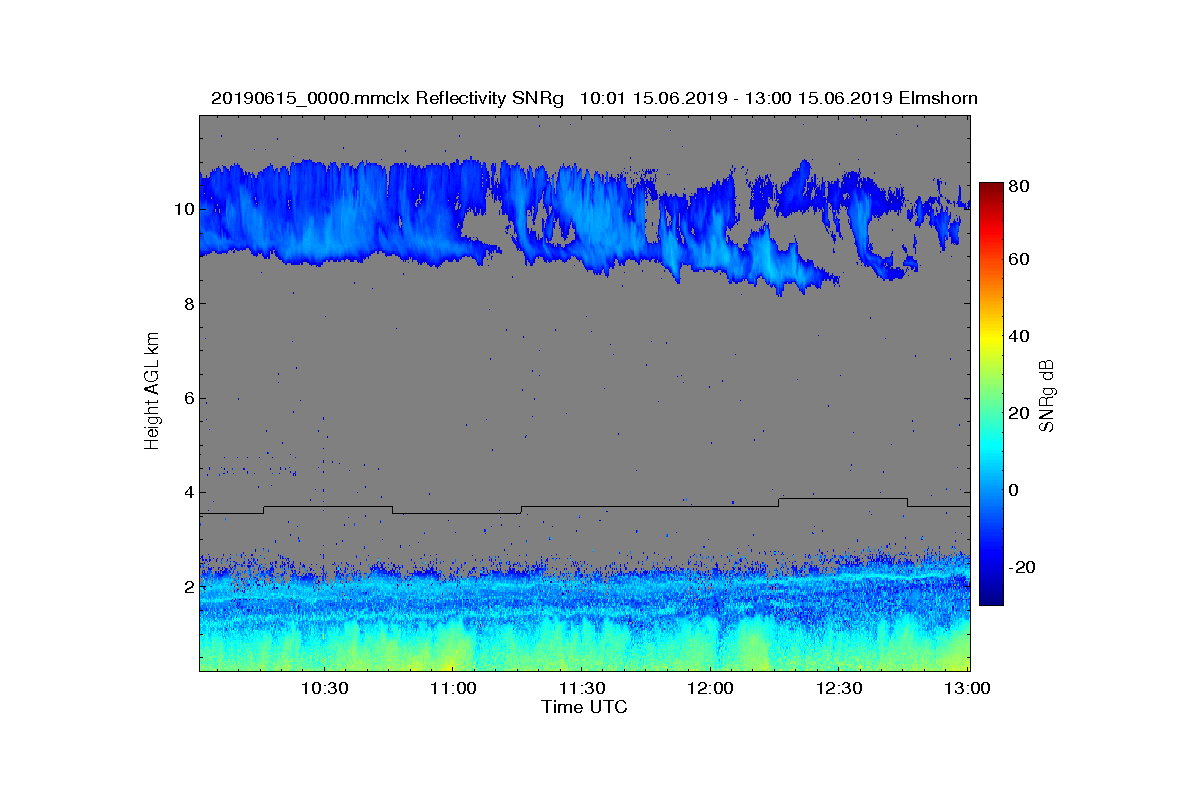Click the colorbar value 80
This screenshot has width=1200, height=800.
pos(1021,186)
